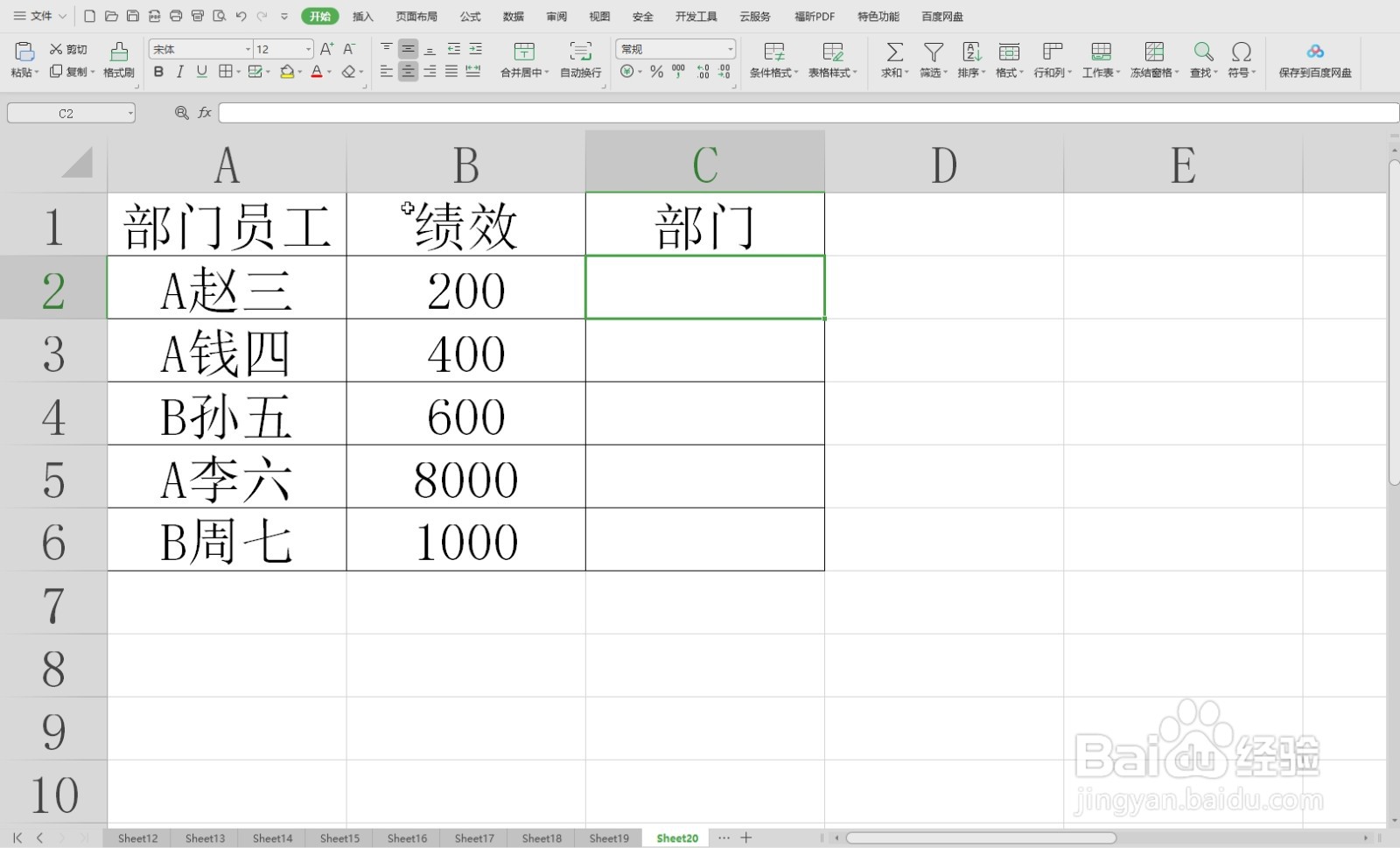Click the save file icon

(133, 16)
